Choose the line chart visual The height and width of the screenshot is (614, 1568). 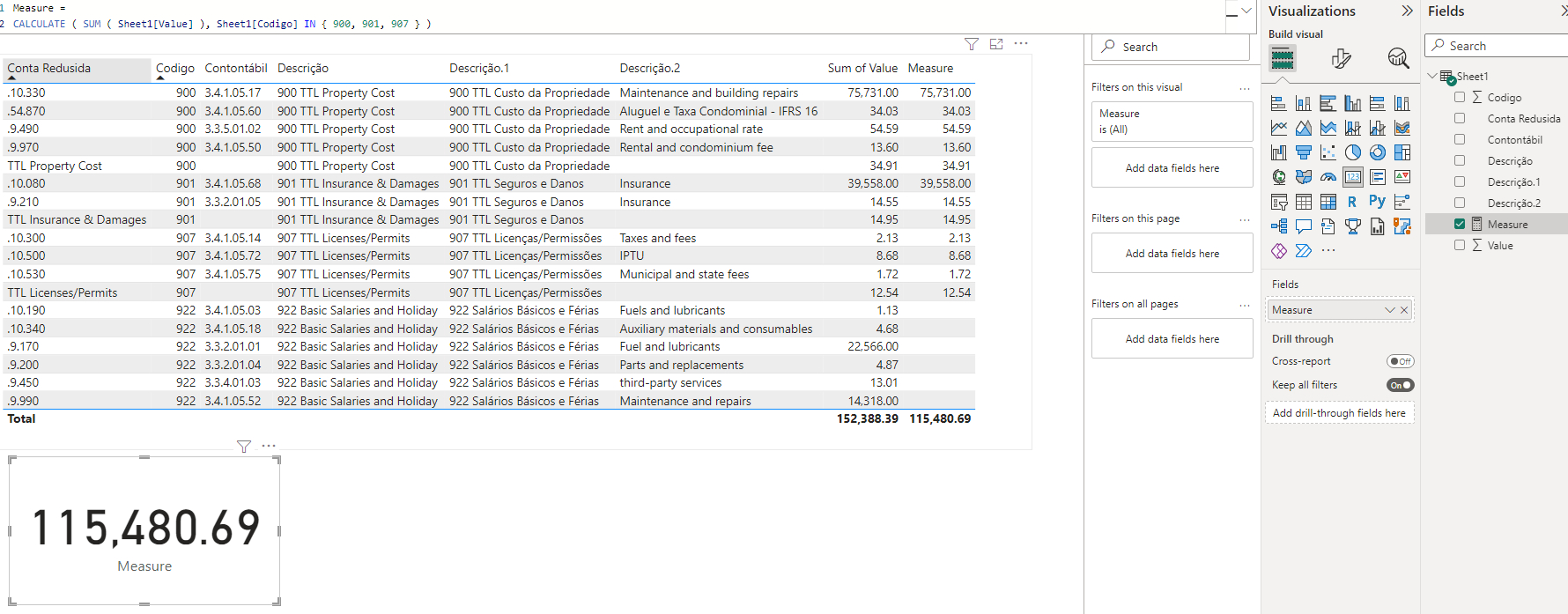point(1279,129)
